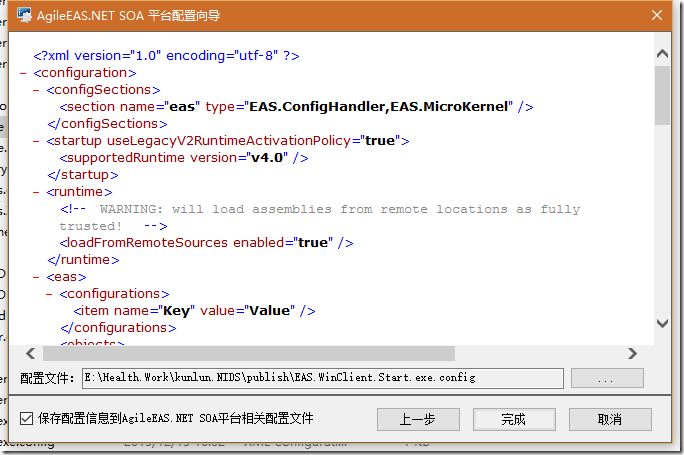Image resolution: width=684 pixels, height=455 pixels.
Task: Focus the 配置文件 path input field
Action: point(323,378)
